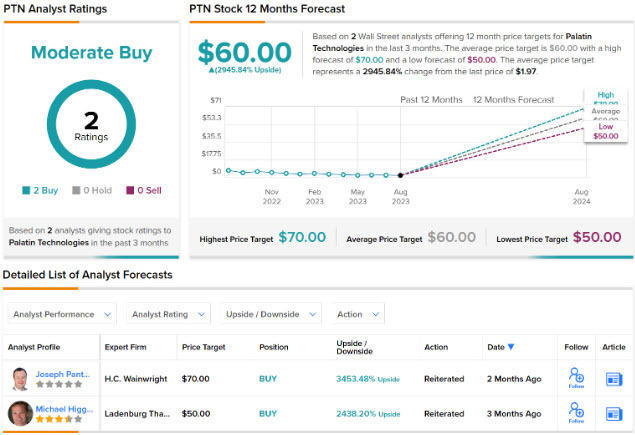The height and width of the screenshot is (435, 635).
Task: Click 2438.20% Upside value
Action: tap(368, 414)
